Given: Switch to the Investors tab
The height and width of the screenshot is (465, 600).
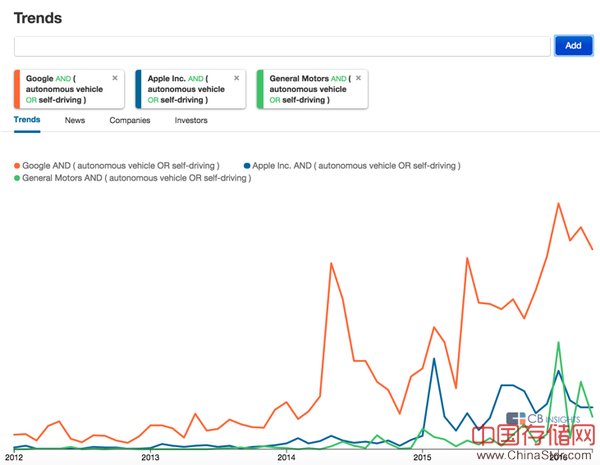Looking at the screenshot, I should pyautogui.click(x=191, y=120).
